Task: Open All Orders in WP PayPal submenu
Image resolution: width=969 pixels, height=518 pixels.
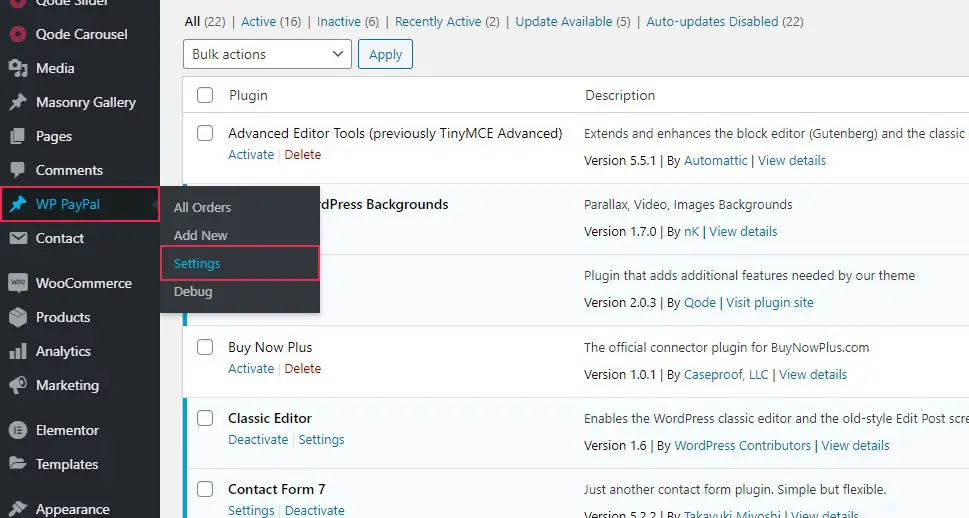Action: [202, 208]
